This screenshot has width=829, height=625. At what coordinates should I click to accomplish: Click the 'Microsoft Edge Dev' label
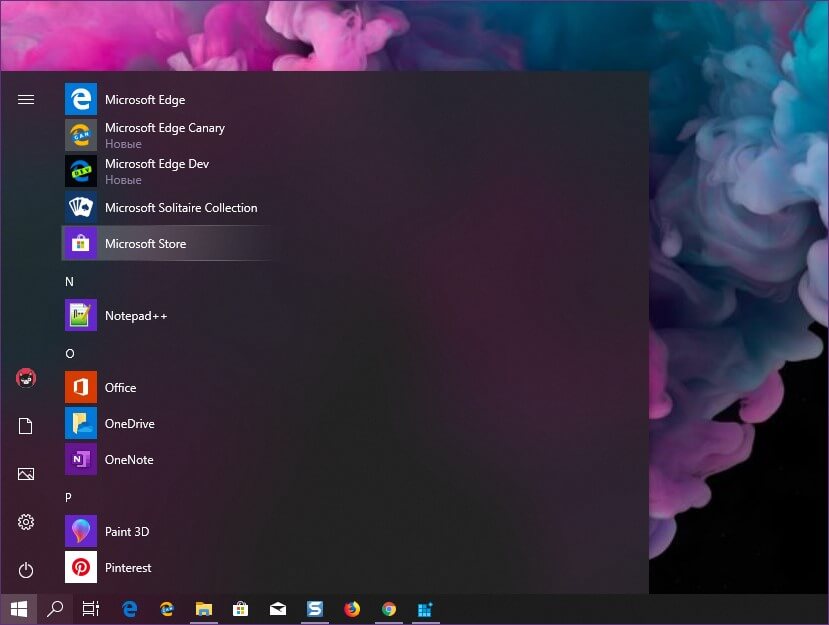[157, 164]
